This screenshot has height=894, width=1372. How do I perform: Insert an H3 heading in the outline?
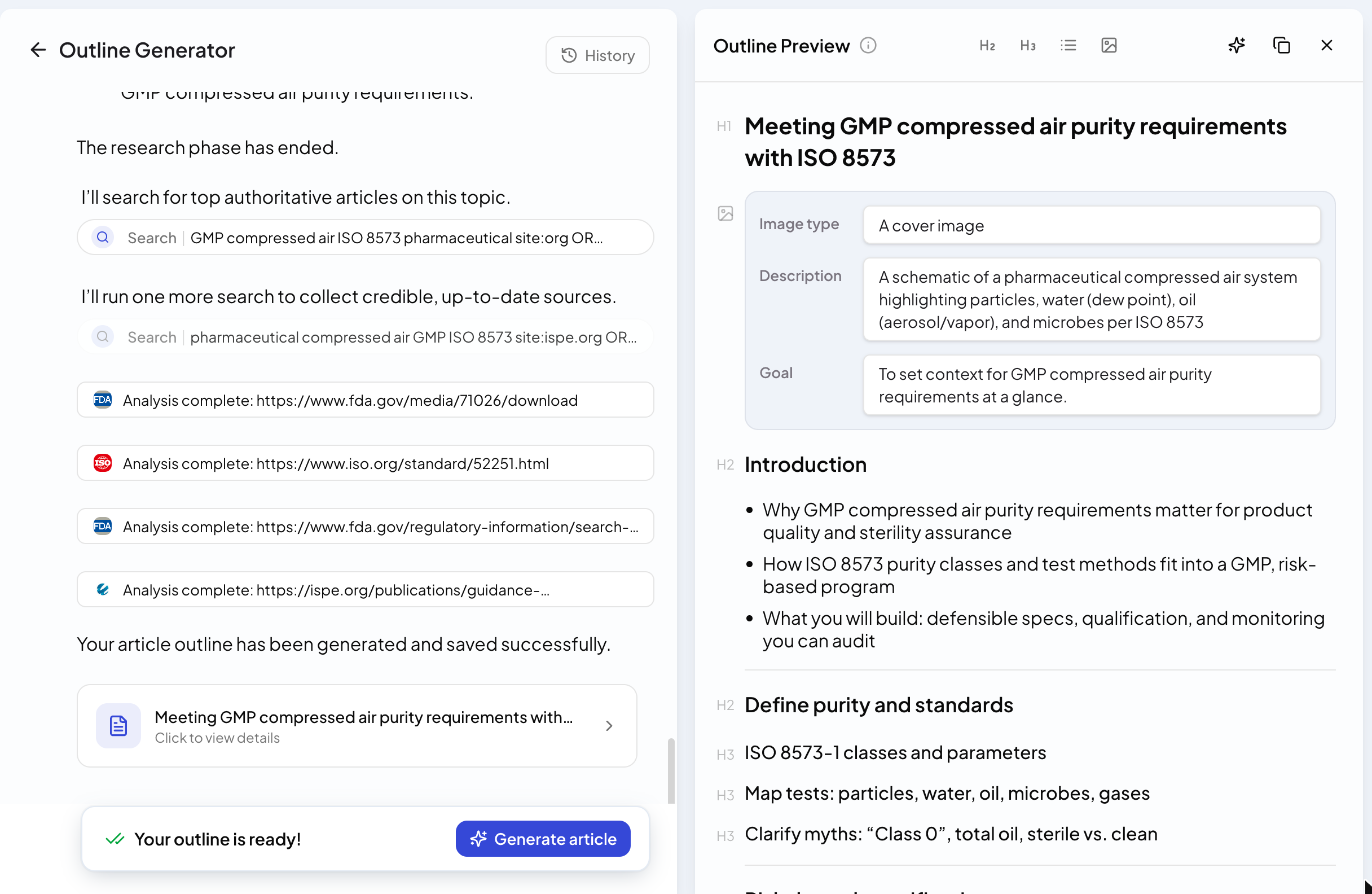[x=1028, y=45]
